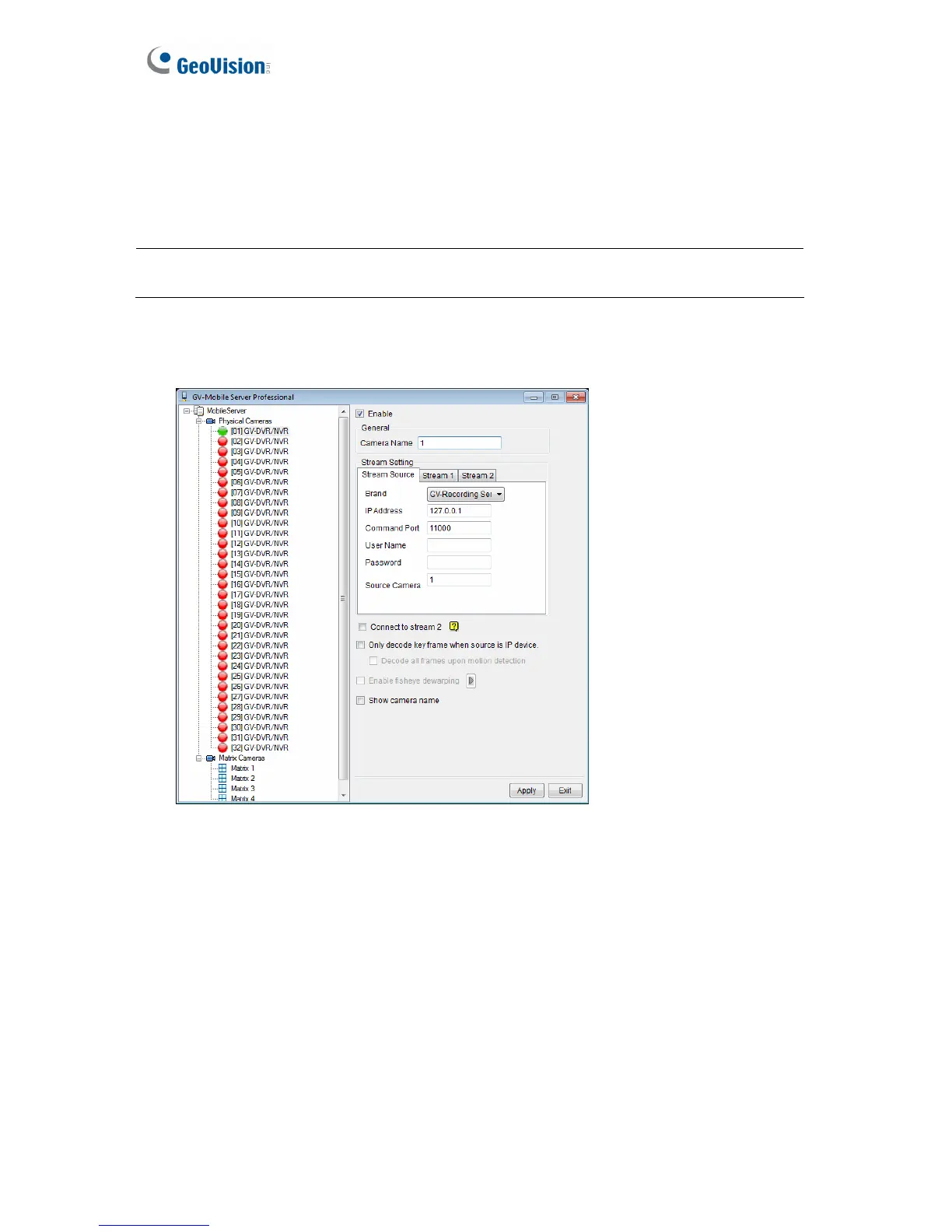Click the red status icon of camera [13]
The height and width of the screenshot is (1232, 952).
(x=222, y=554)
